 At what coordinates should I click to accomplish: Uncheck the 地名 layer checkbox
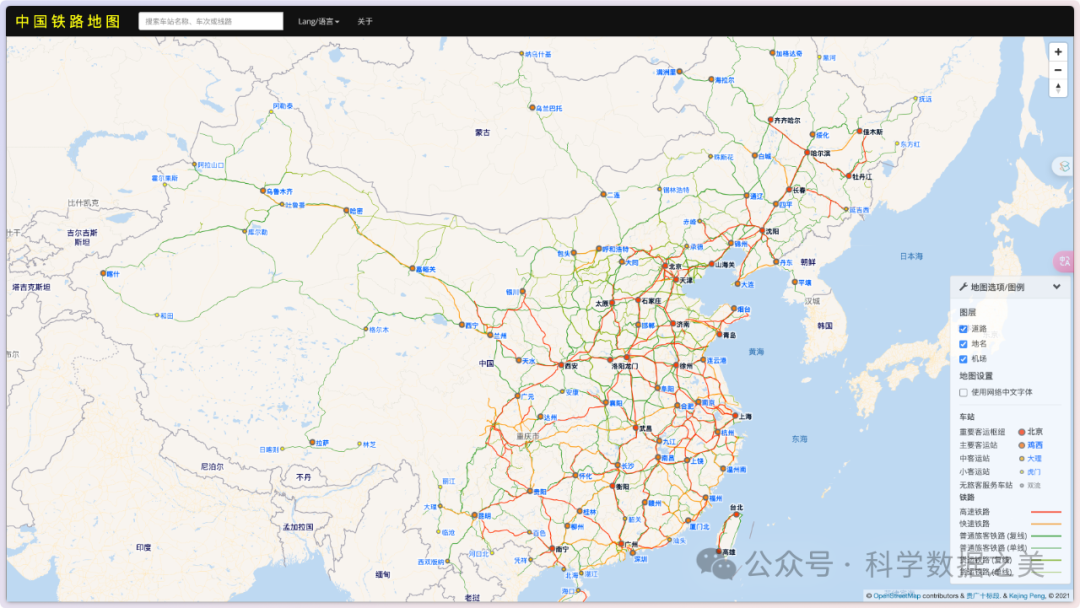tap(963, 343)
